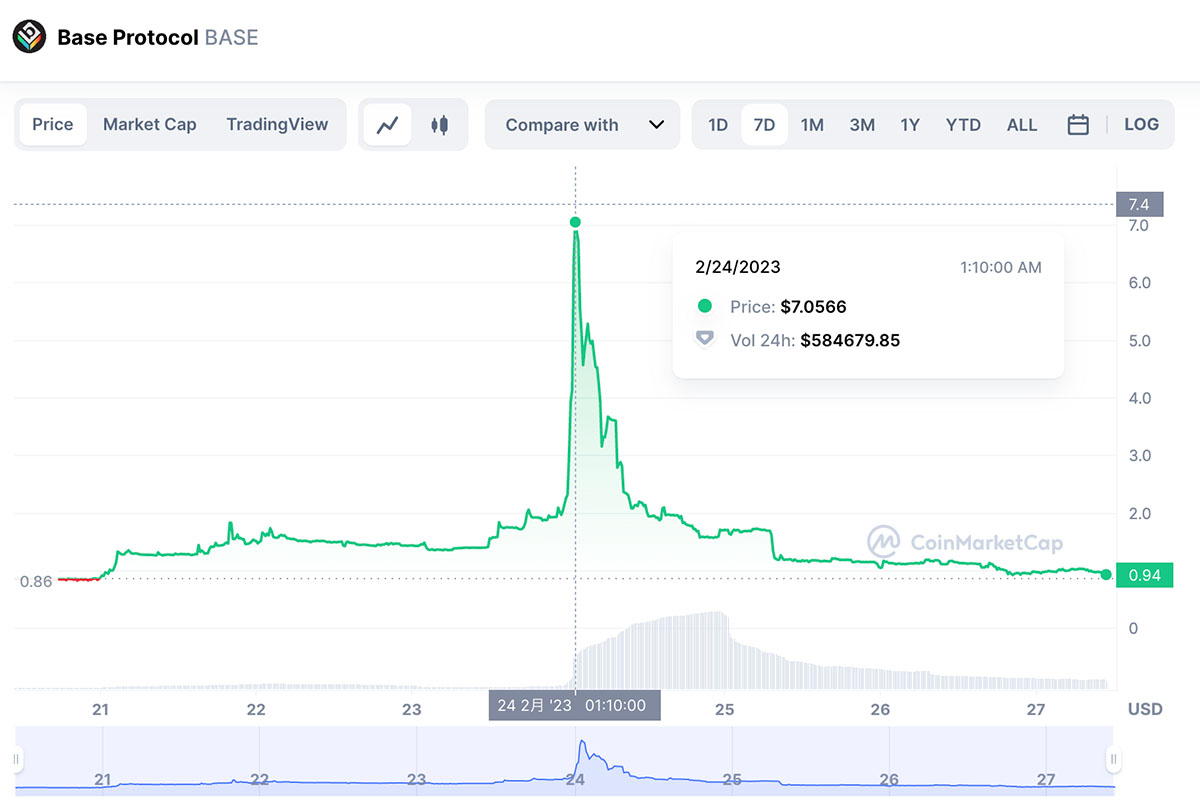
Task: Open the calendar date range picker
Action: point(1078,125)
